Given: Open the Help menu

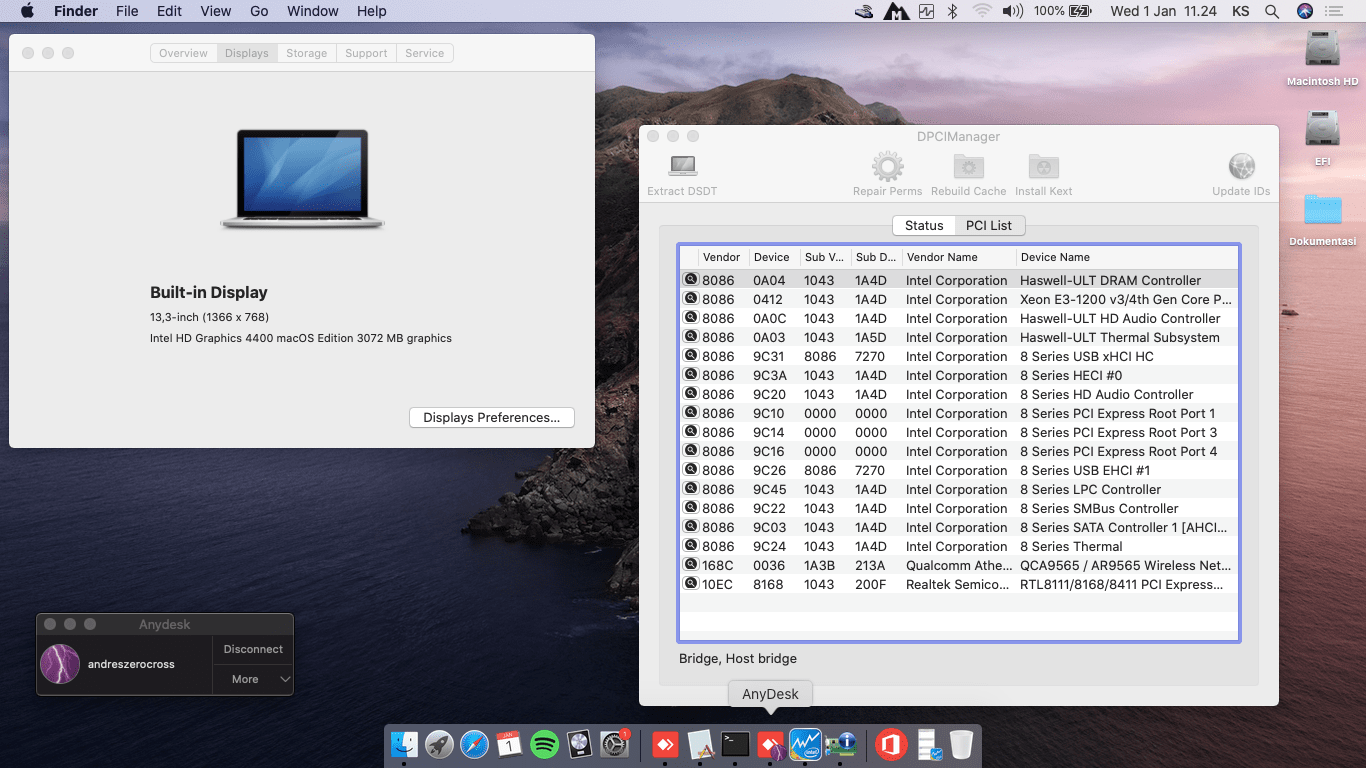Looking at the screenshot, I should (371, 11).
